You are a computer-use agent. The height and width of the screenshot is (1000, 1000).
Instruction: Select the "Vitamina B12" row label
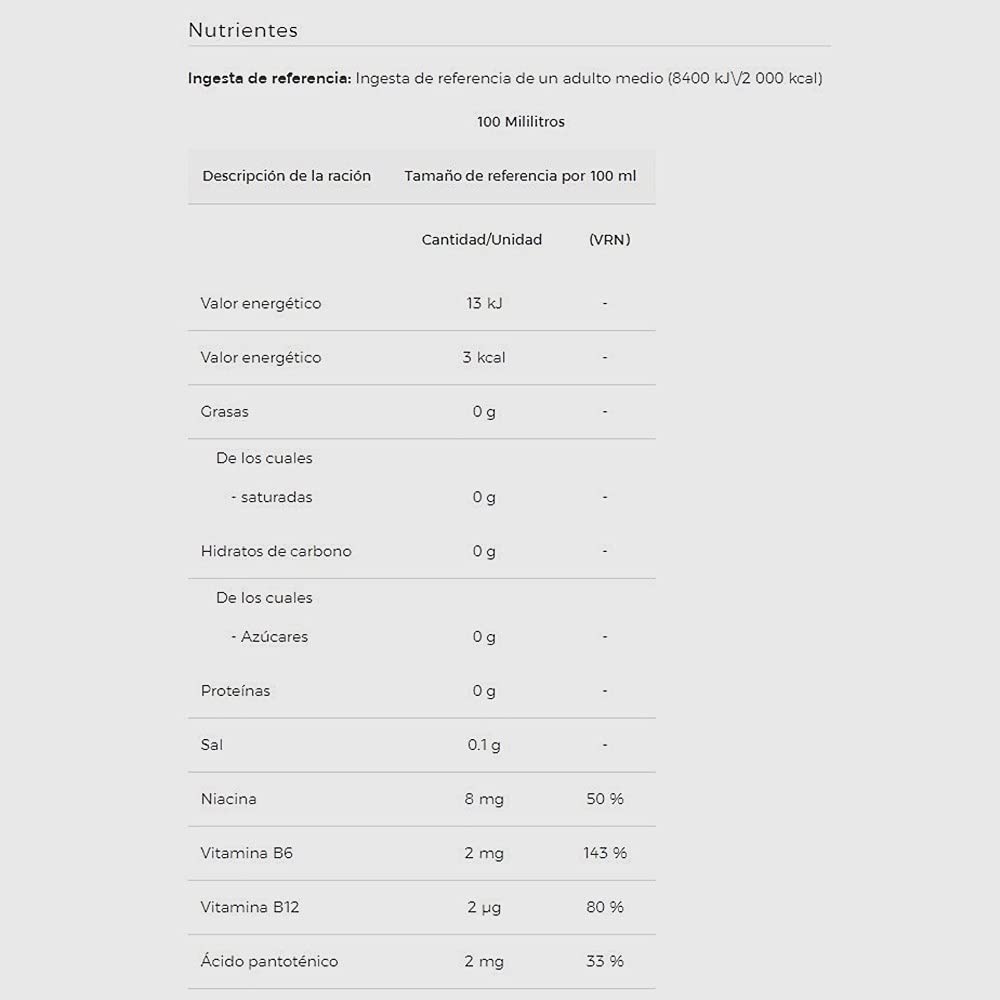pos(250,907)
